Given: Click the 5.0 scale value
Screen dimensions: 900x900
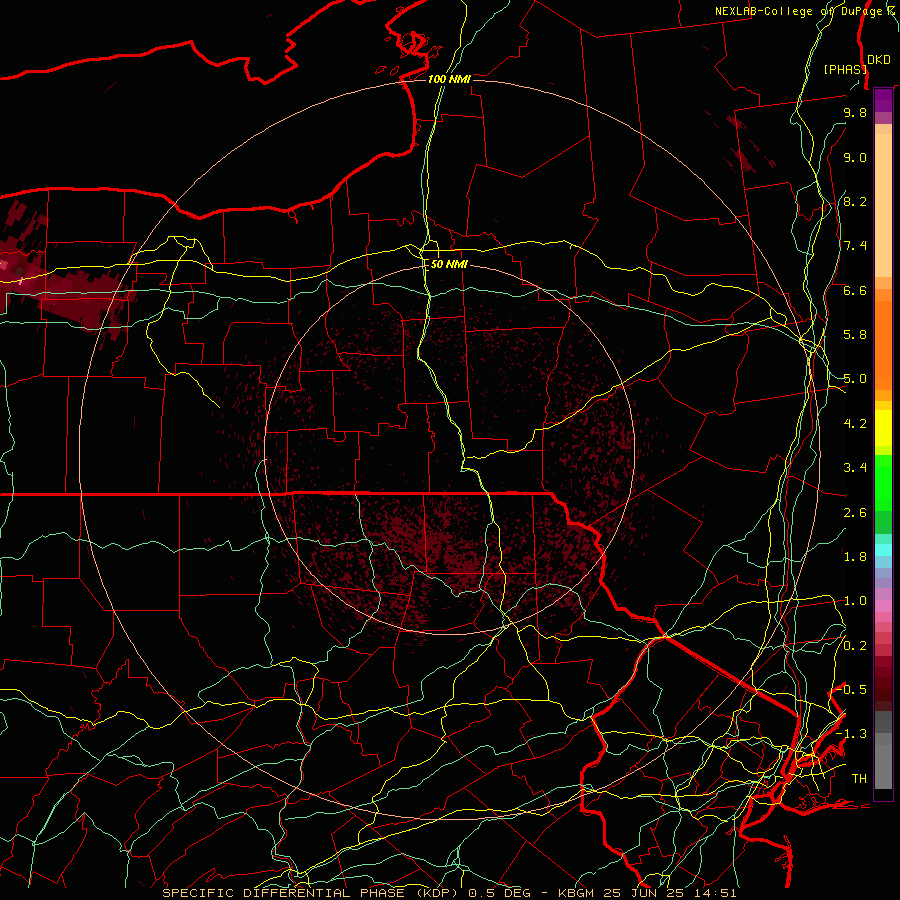Looking at the screenshot, I should (855, 379).
